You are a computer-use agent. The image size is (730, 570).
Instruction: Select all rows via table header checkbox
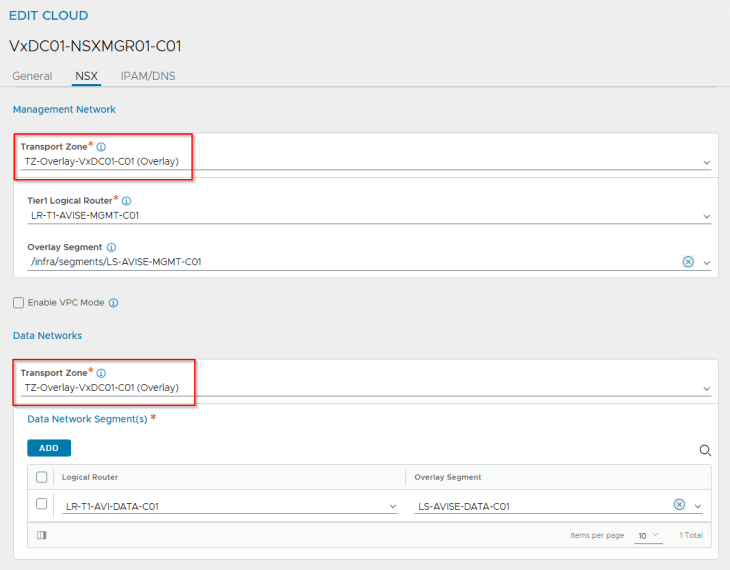point(41,477)
